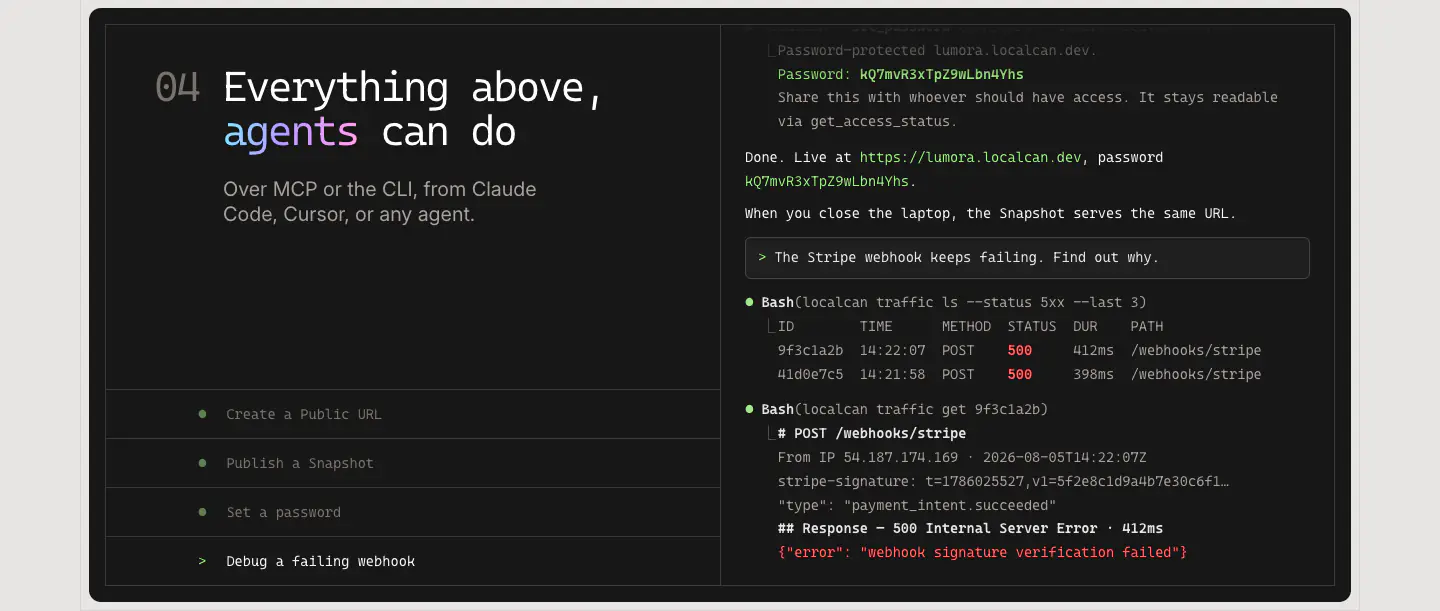Click the 'Everything above, agents can do' heading
Image resolution: width=1440 pixels, height=611 pixels.
[x=414, y=110]
